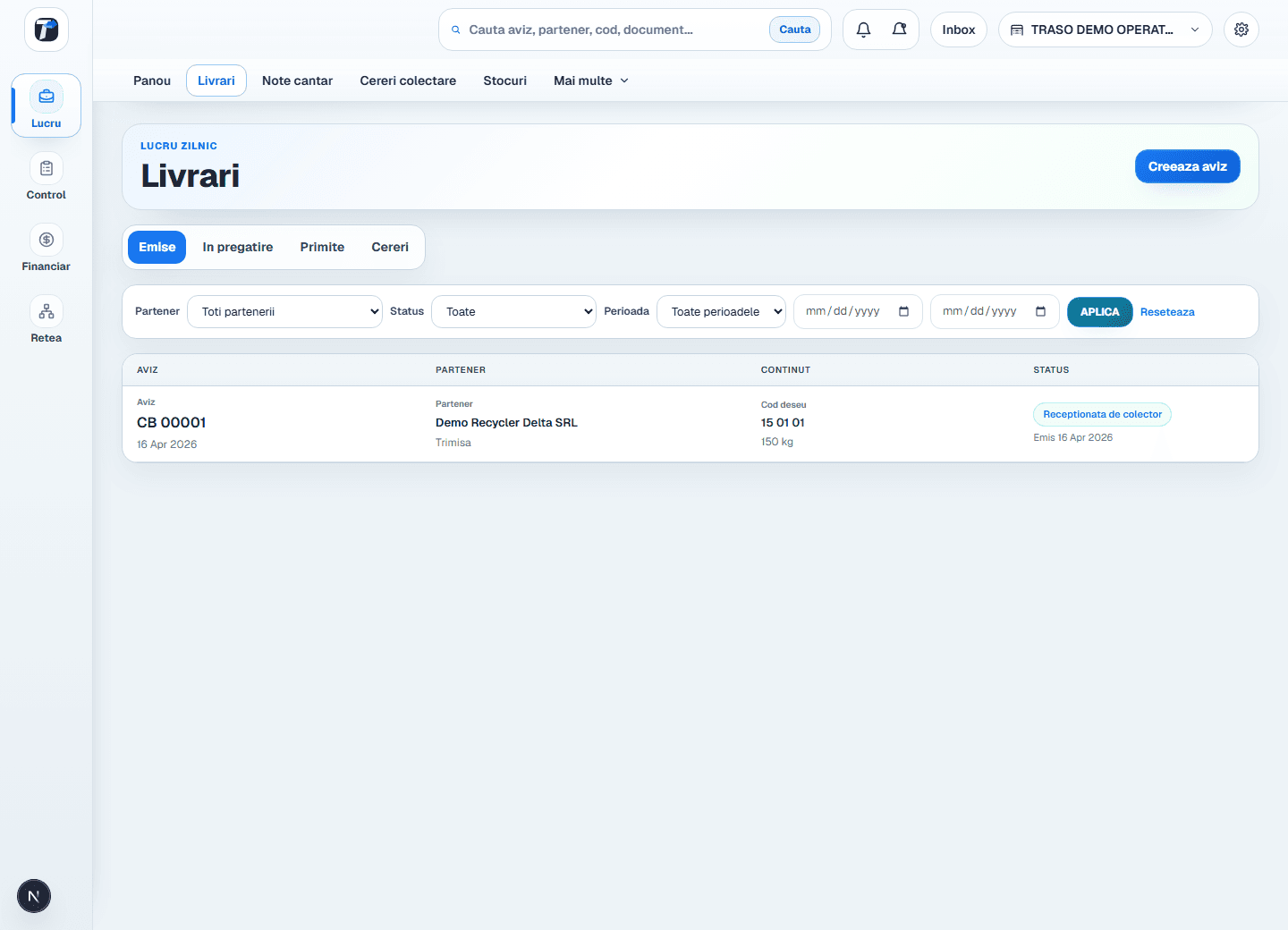Click the company building icon in selector
The image size is (1288, 930).
[1017, 30]
